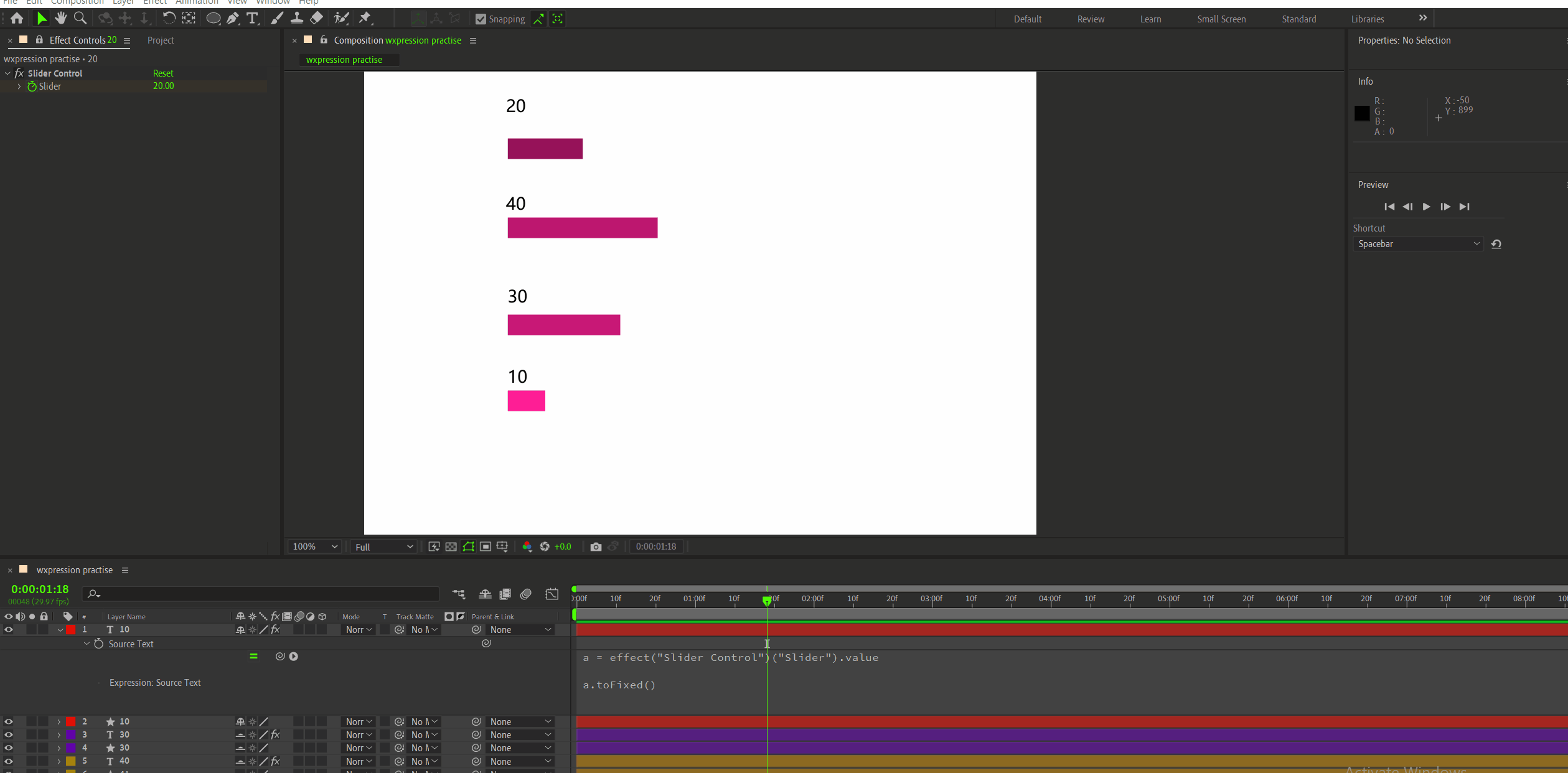Select the Type tool

252,19
